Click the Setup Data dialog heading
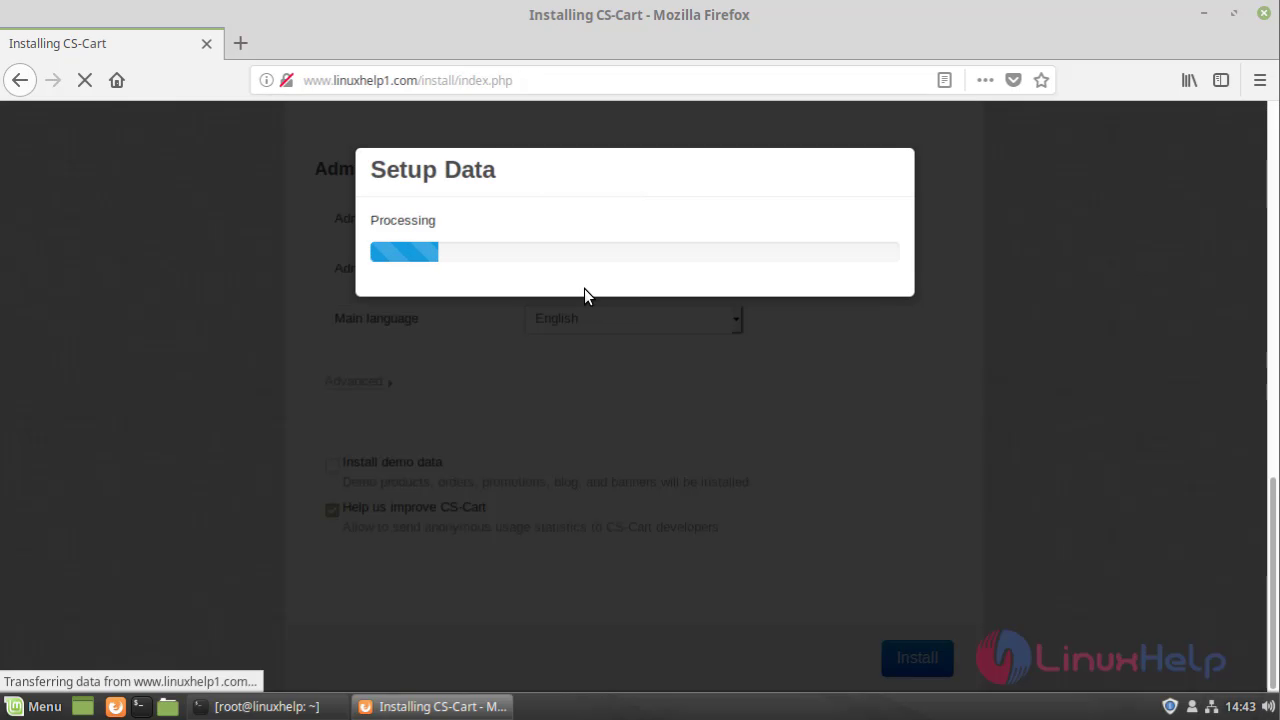Image resolution: width=1280 pixels, height=720 pixels. [x=433, y=170]
